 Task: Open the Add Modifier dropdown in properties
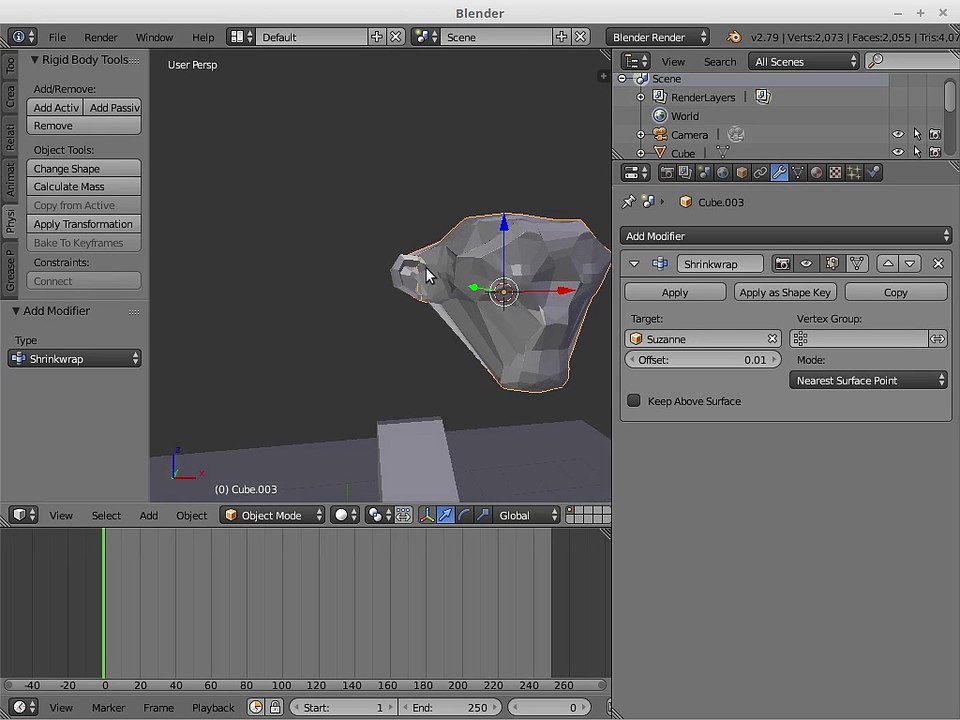(x=786, y=236)
